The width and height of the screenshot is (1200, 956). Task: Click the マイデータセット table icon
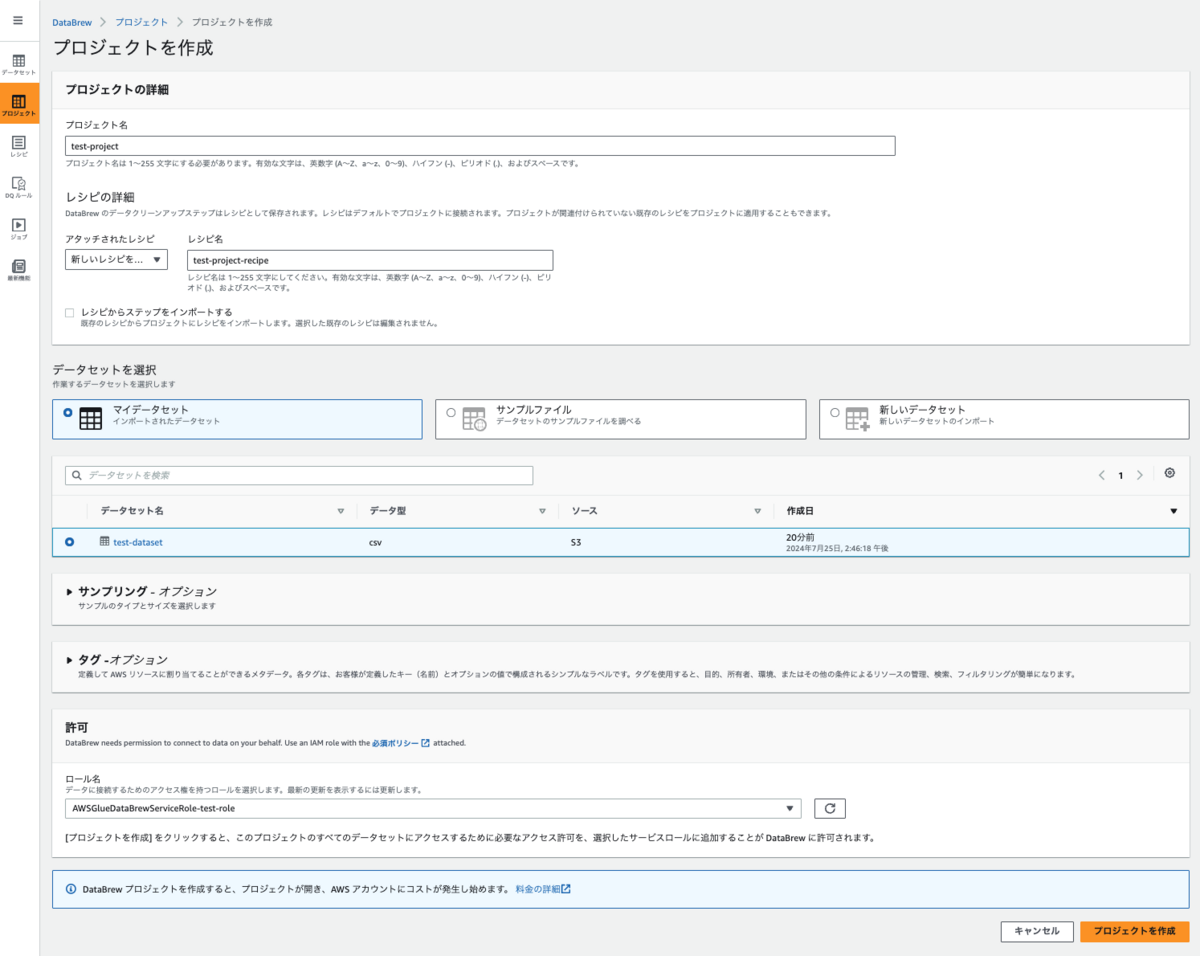point(90,419)
